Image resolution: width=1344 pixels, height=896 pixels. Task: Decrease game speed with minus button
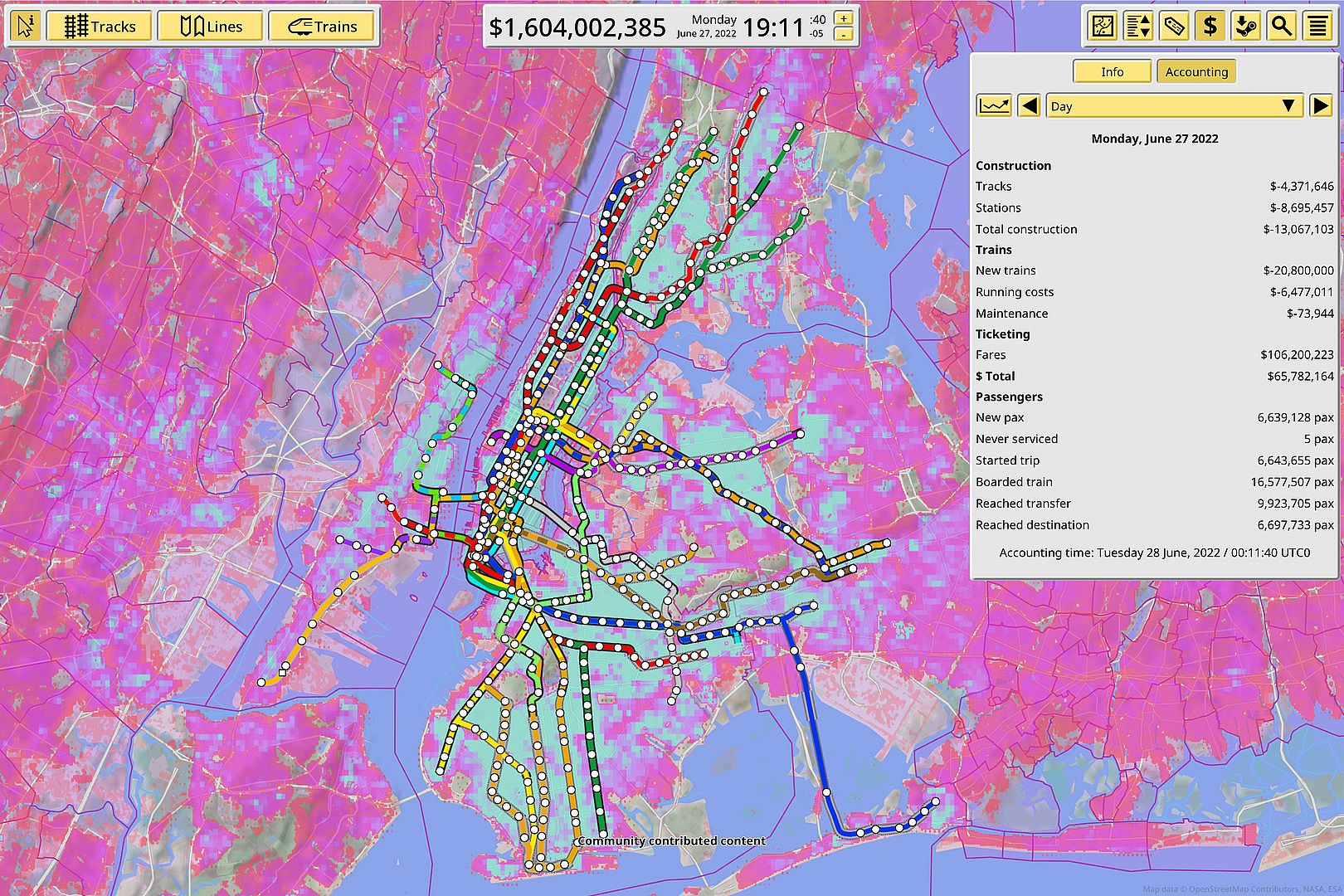click(844, 35)
